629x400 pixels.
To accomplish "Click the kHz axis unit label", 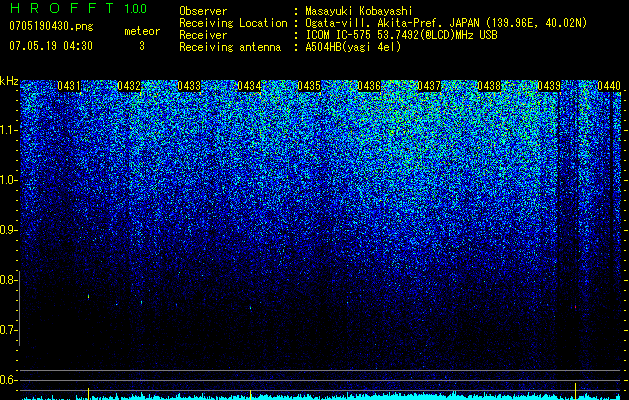I will point(9,81).
